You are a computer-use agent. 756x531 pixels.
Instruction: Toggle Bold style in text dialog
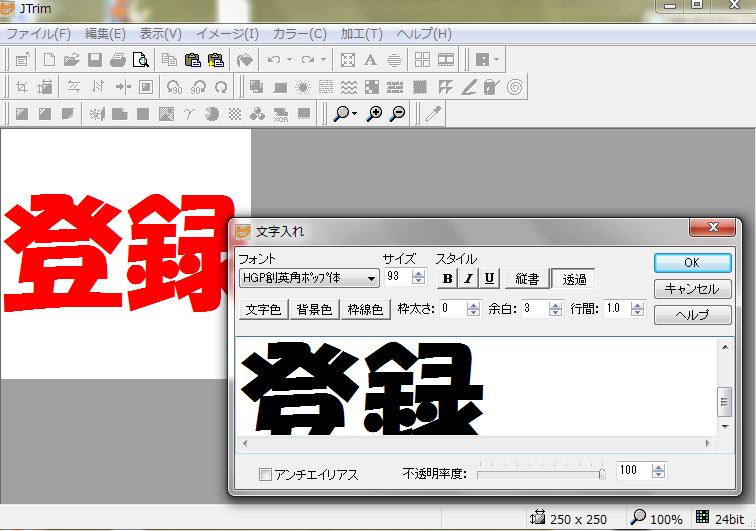point(447,278)
